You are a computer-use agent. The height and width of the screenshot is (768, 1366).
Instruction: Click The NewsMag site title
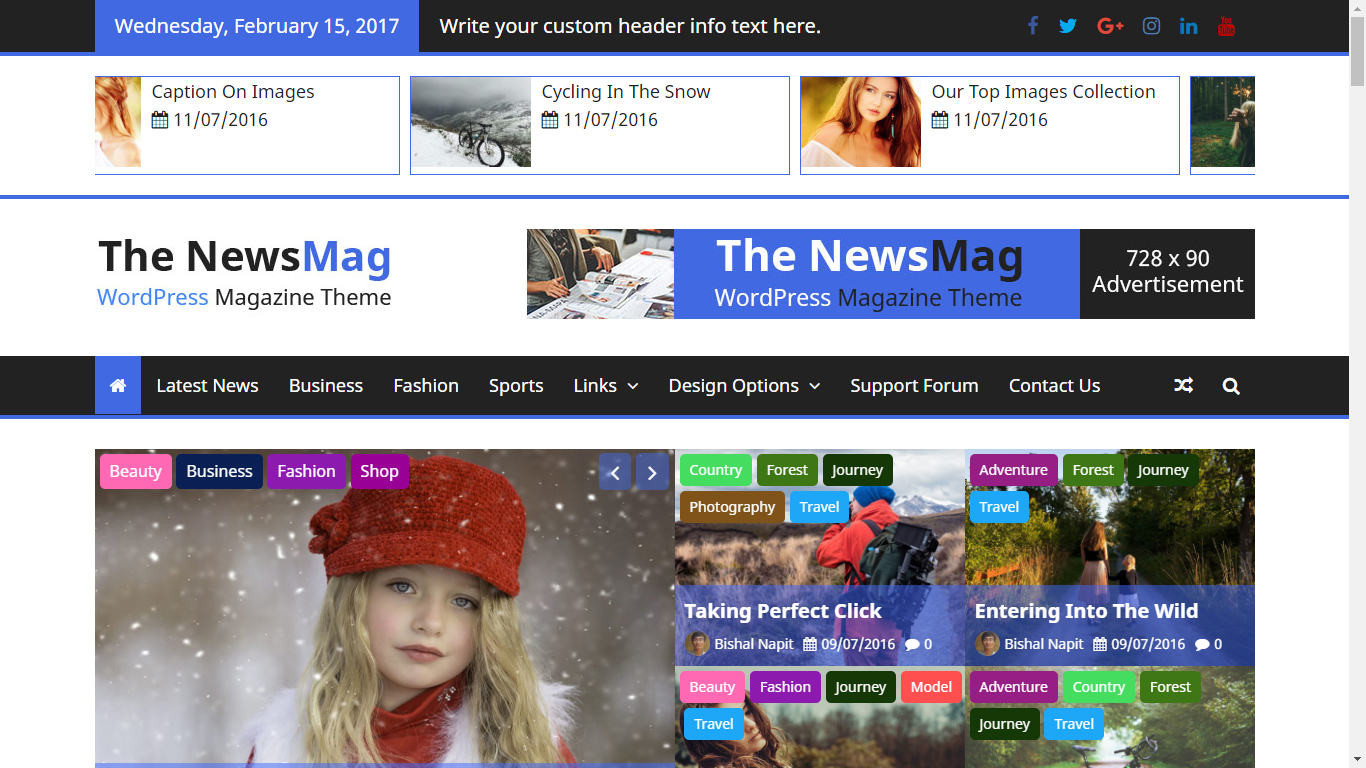click(245, 256)
